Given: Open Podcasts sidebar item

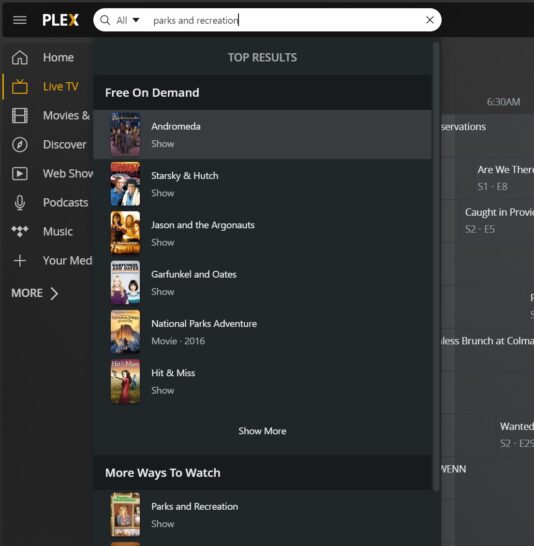Looking at the screenshot, I should (66, 203).
